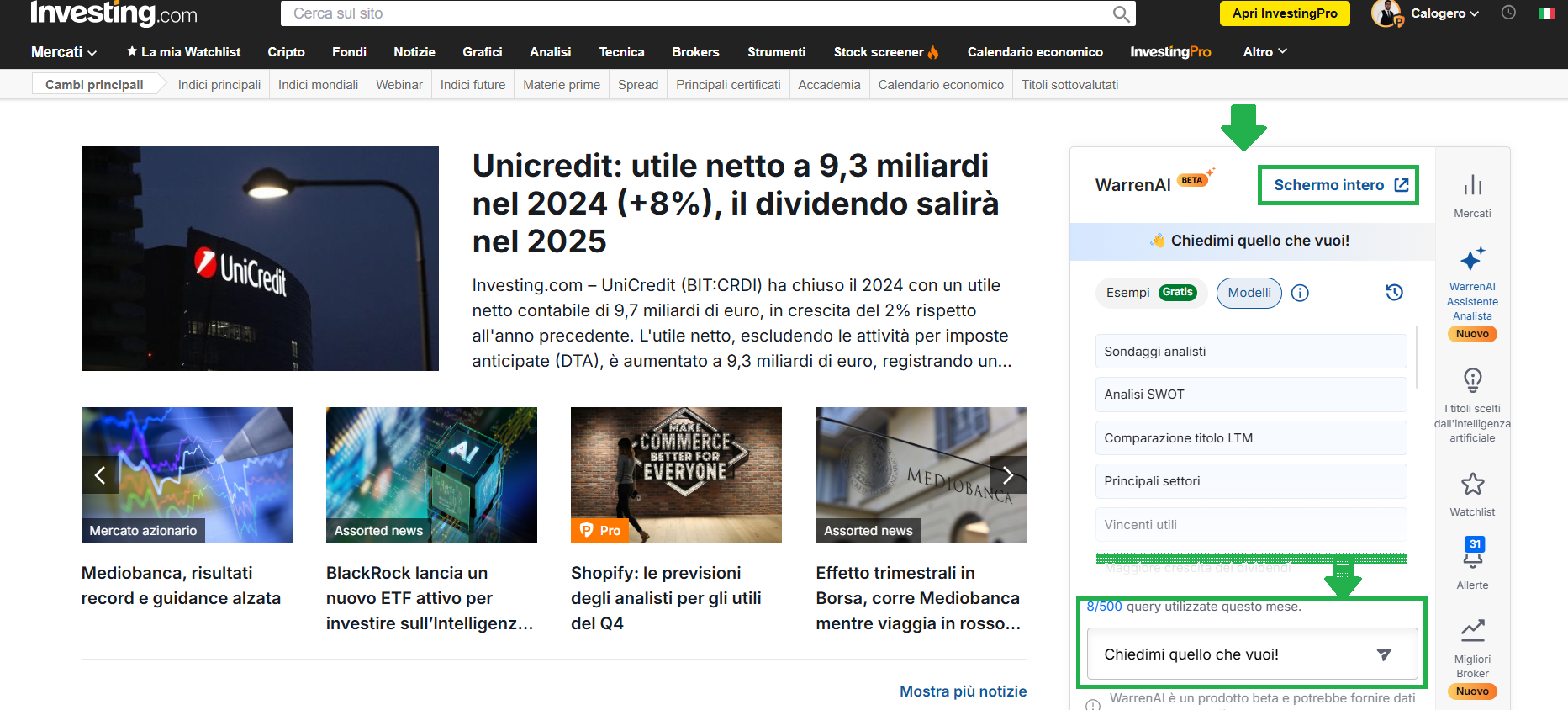The height and width of the screenshot is (710, 1568).
Task: Open user profile avatar Calogero
Action: 1386,13
